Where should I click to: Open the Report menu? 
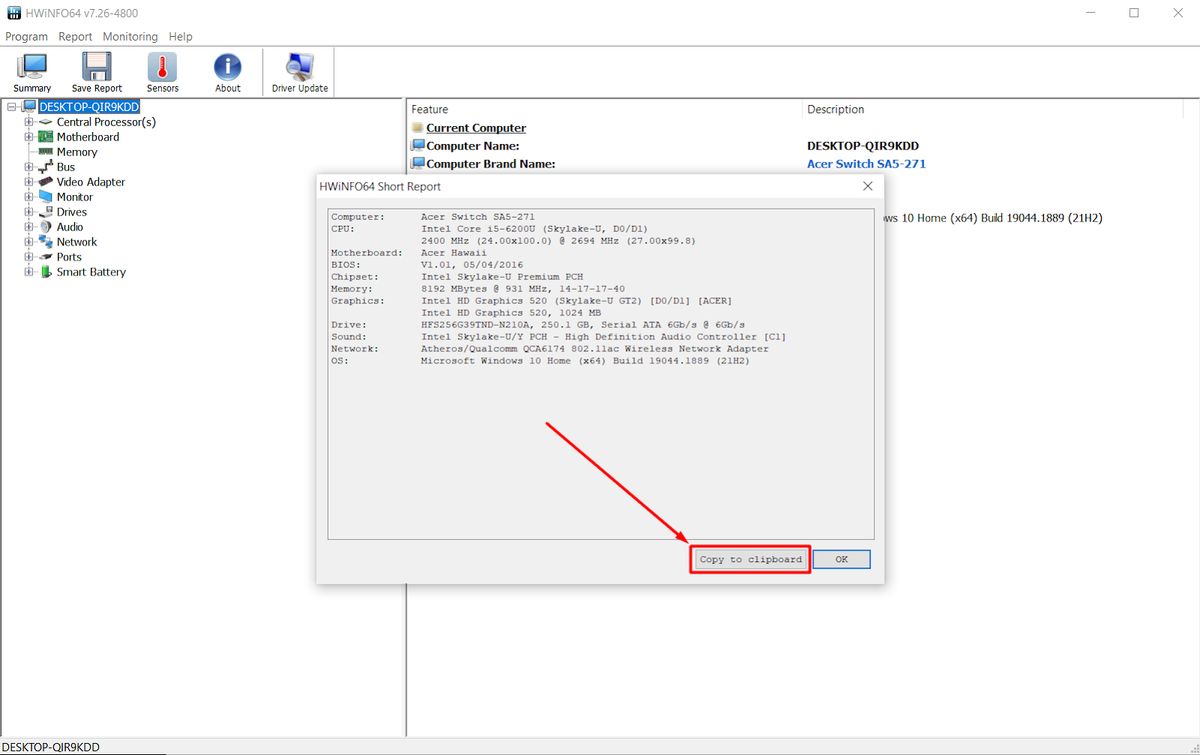75,37
